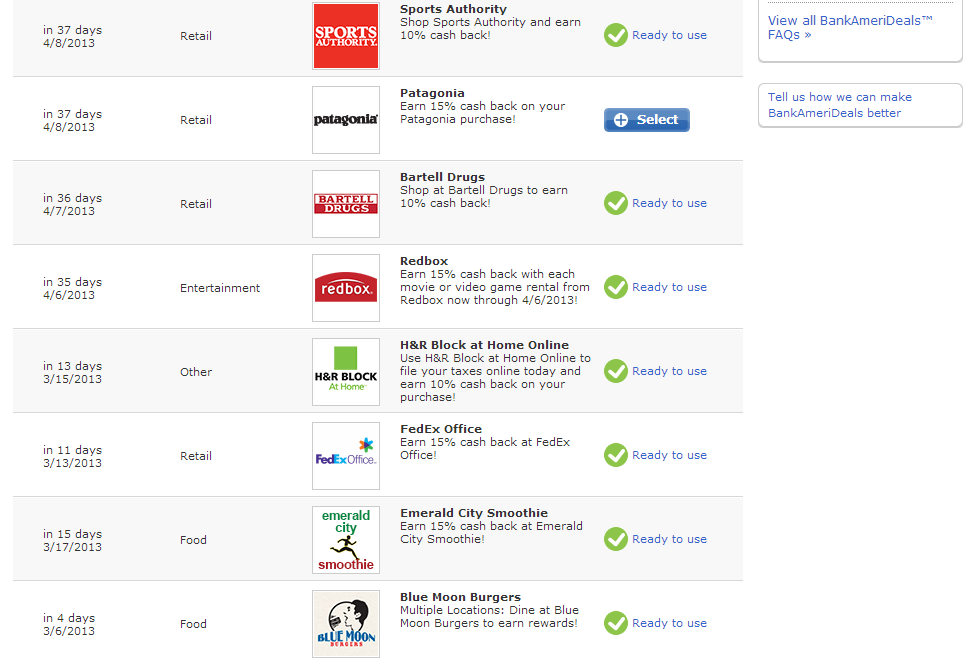Select the H&R Block At Home logo
The image size is (977, 659).
[x=346, y=372]
